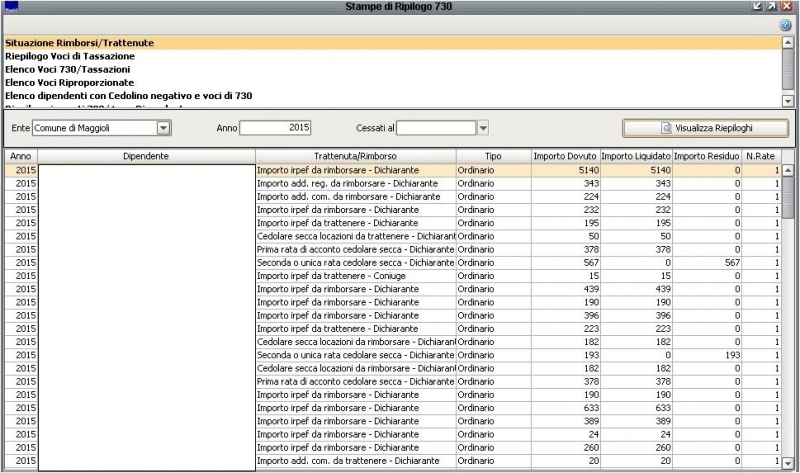Viewport: 800px width, 473px height.
Task: Focus the Cessati al date field
Action: [436, 128]
